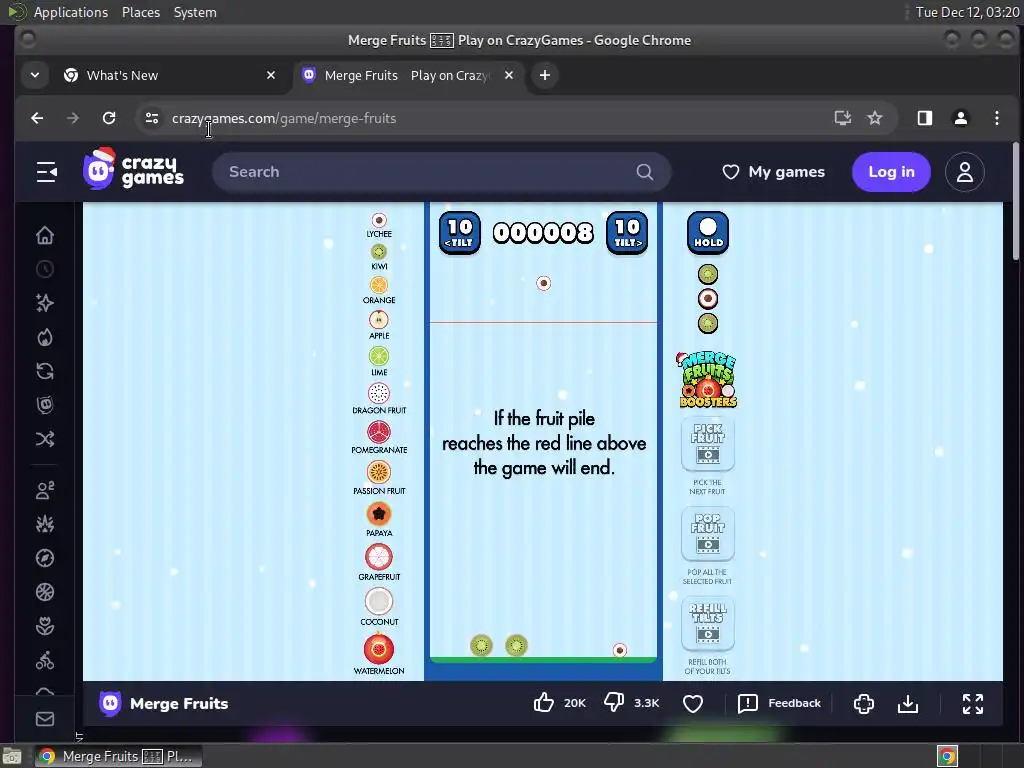Screen dimensions: 1024x768
Task: Activate the Pop Fruit booster
Action: [708, 534]
